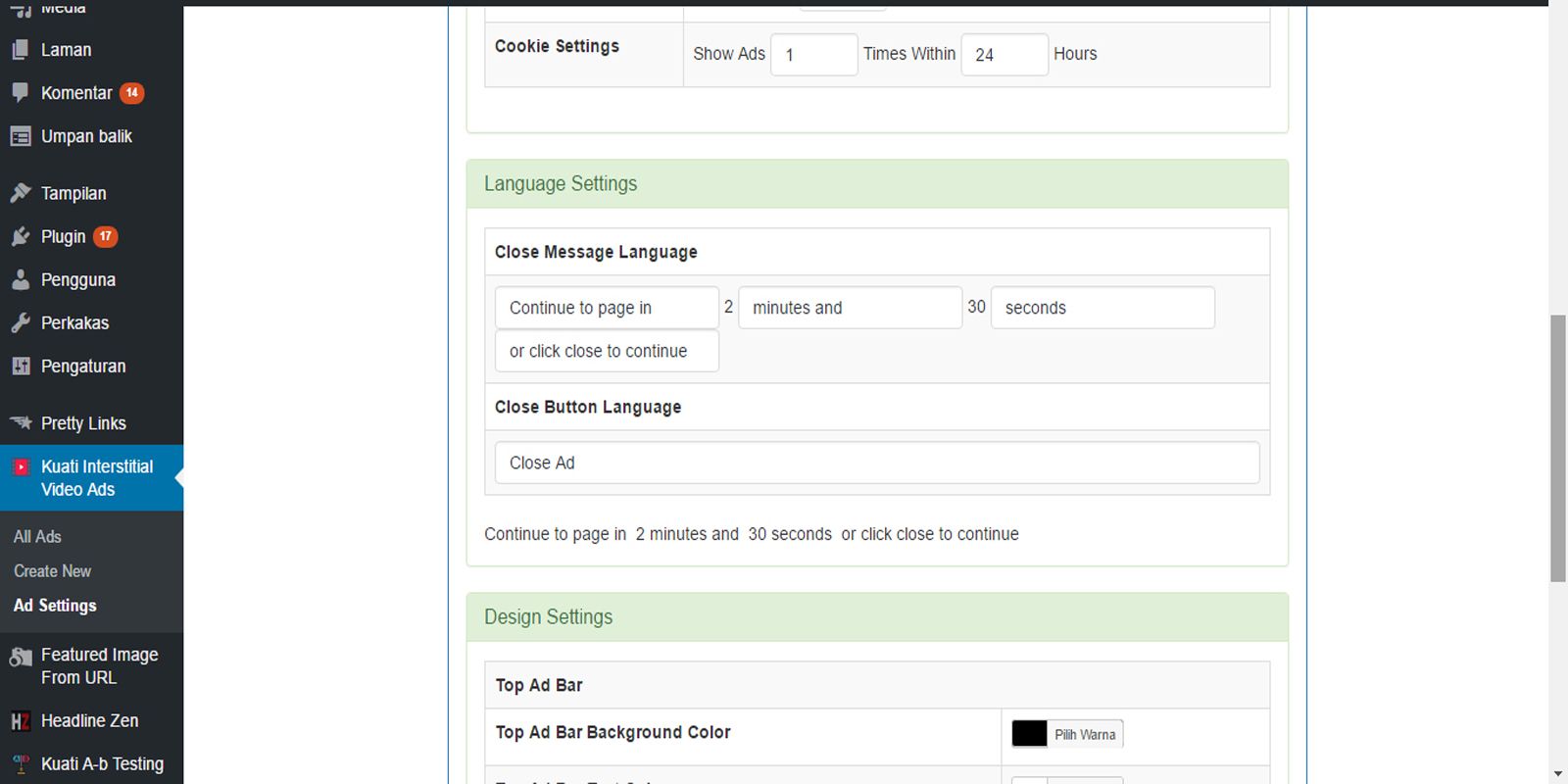
Task: Click the Headline Zen icon
Action: coord(21,721)
